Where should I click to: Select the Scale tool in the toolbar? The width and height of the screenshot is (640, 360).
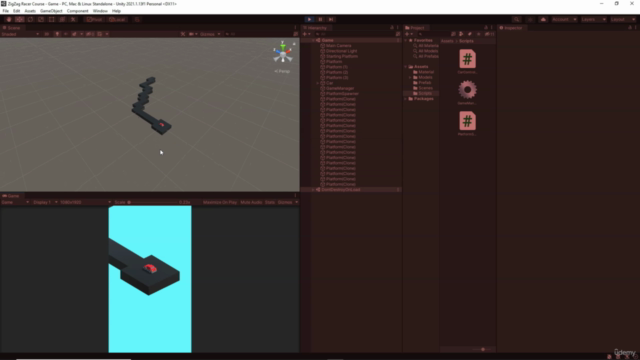pyautogui.click(x=41, y=19)
